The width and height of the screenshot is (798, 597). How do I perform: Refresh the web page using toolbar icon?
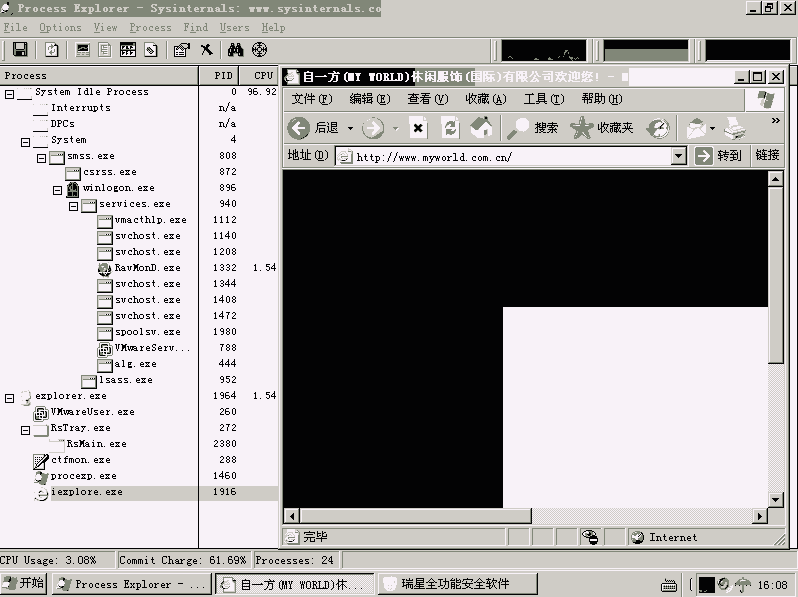(x=450, y=127)
